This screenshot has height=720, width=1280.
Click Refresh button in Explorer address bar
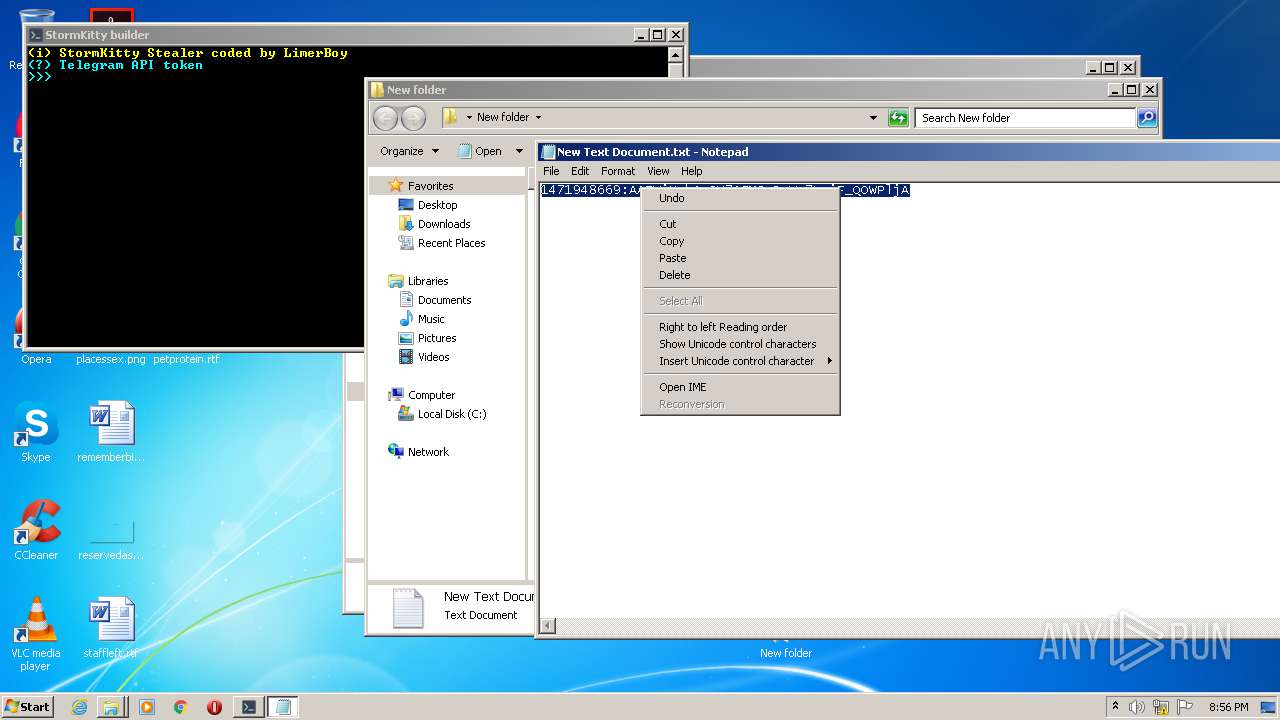(x=898, y=118)
